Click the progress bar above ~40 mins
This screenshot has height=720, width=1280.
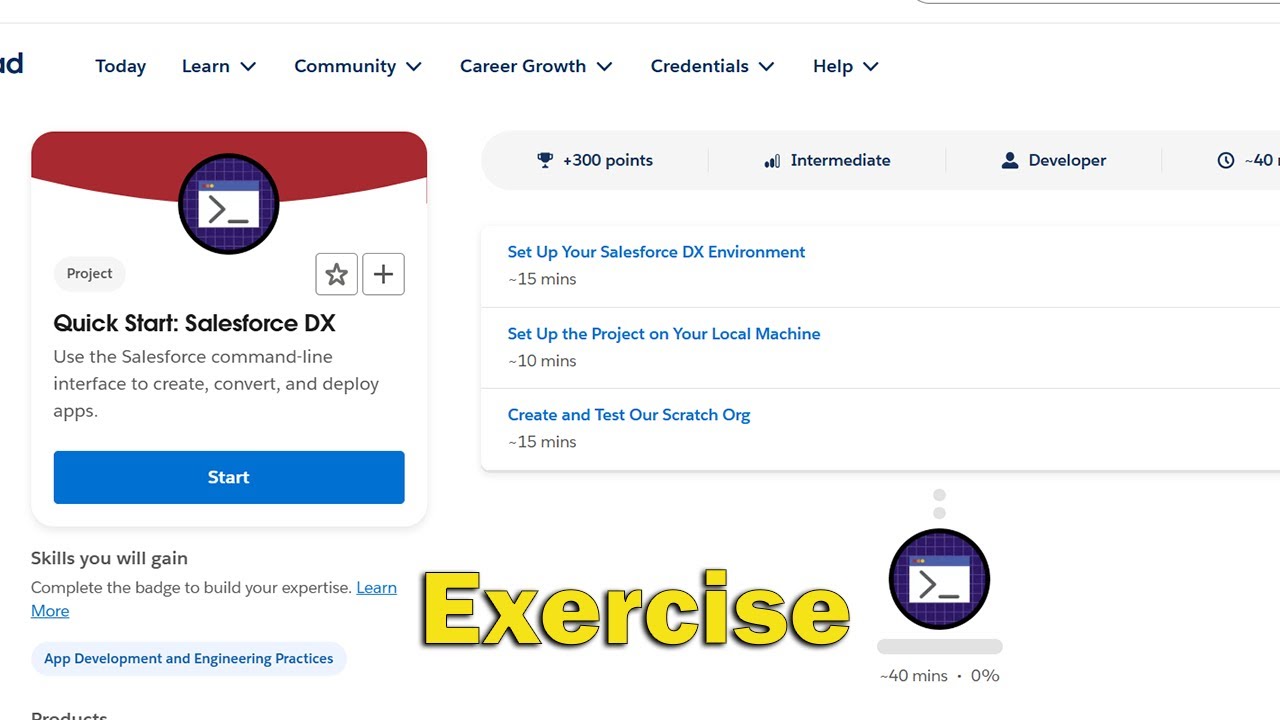[x=939, y=647]
